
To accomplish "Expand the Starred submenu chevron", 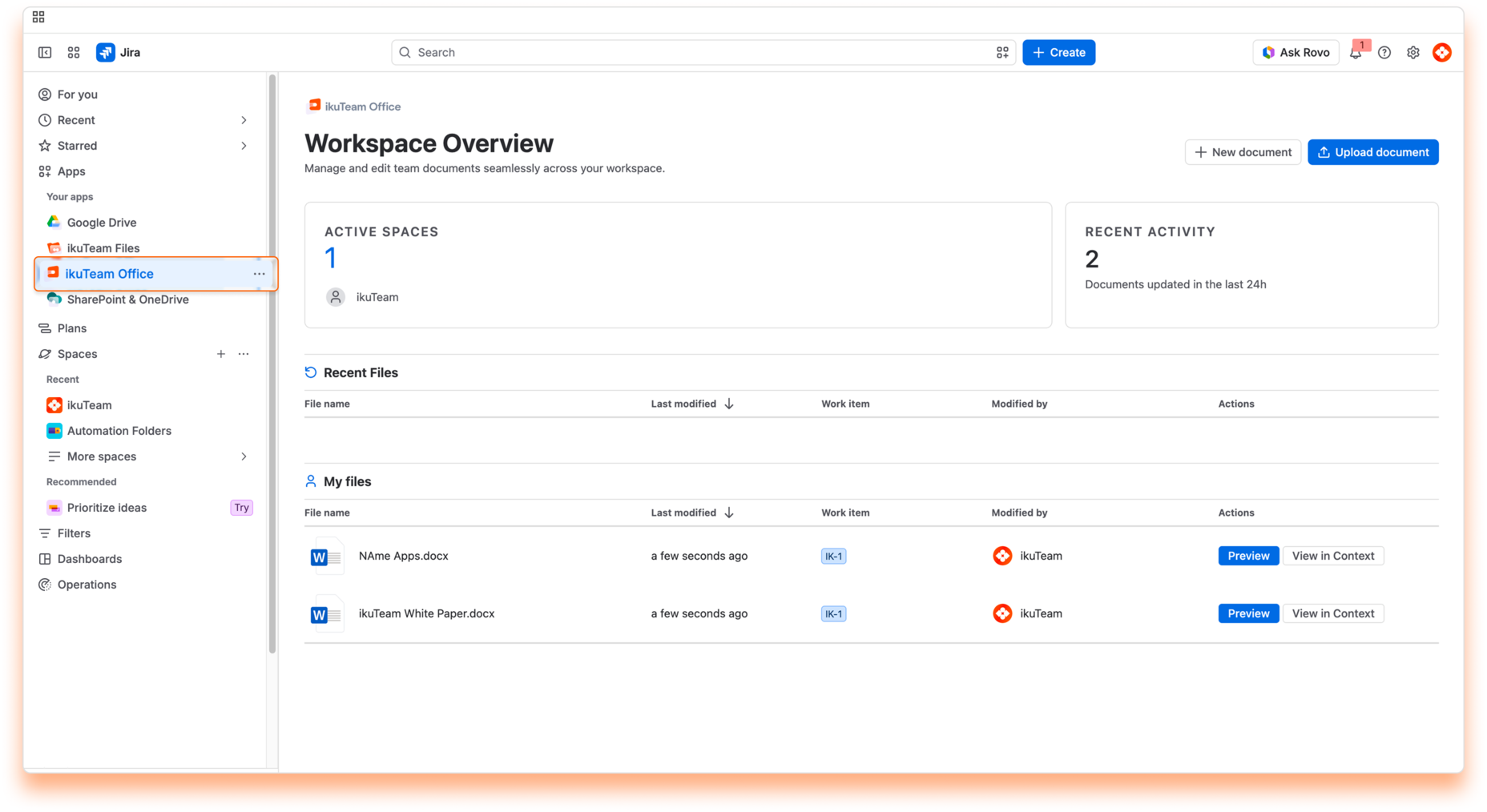I will click(244, 146).
